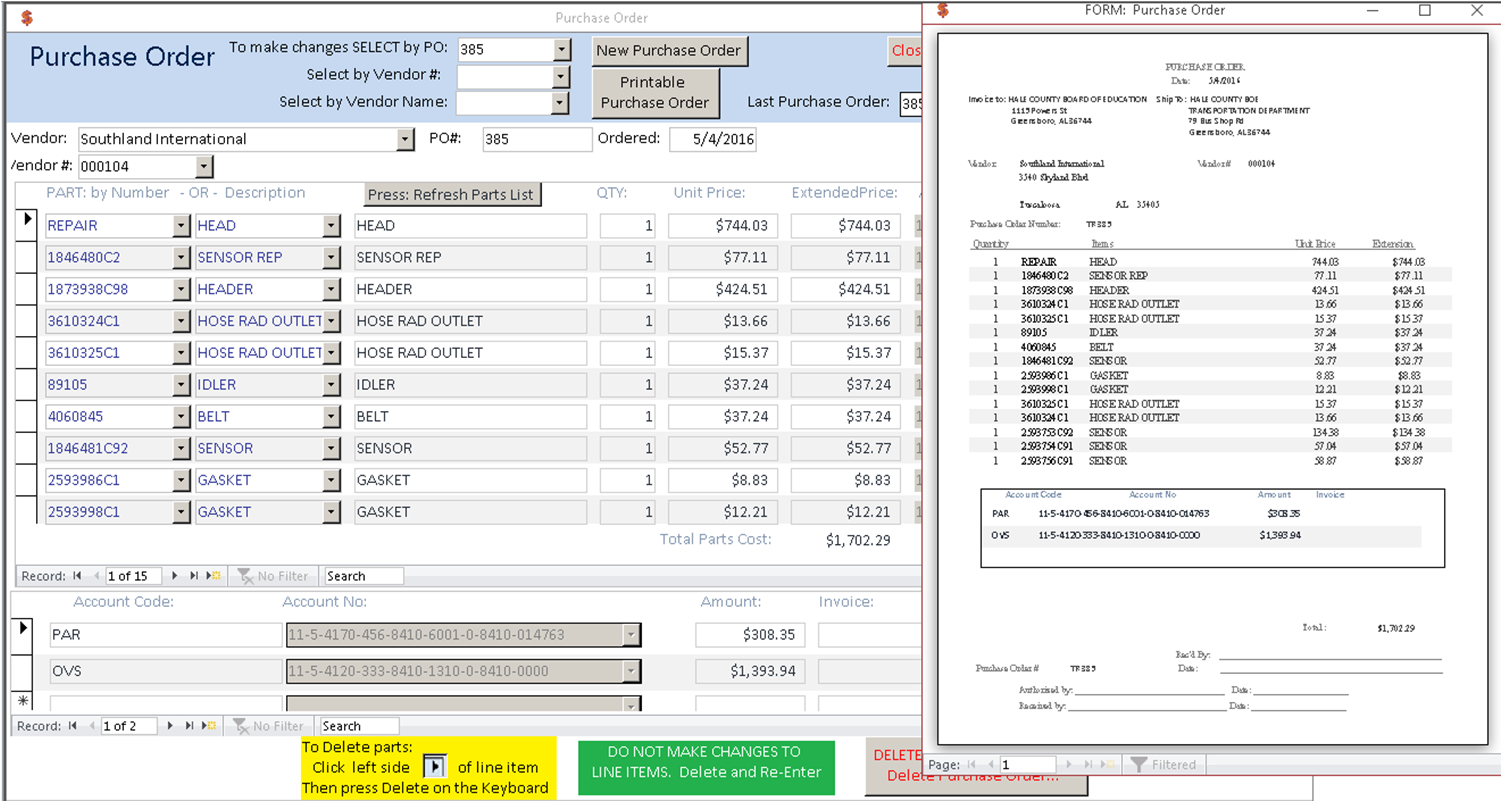The height and width of the screenshot is (802, 1502).
Task: Click the Extended Price field $52.77
Action: (846, 448)
